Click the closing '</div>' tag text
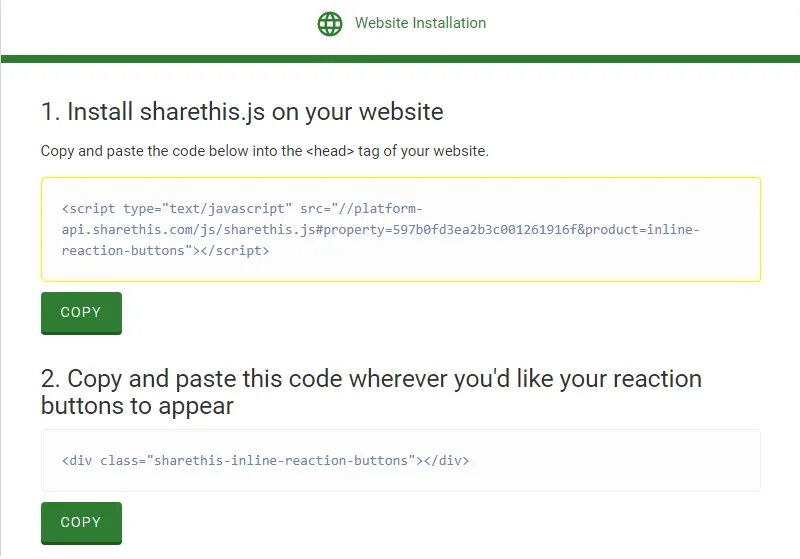Screen dimensions: 800x559 click(x=446, y=461)
